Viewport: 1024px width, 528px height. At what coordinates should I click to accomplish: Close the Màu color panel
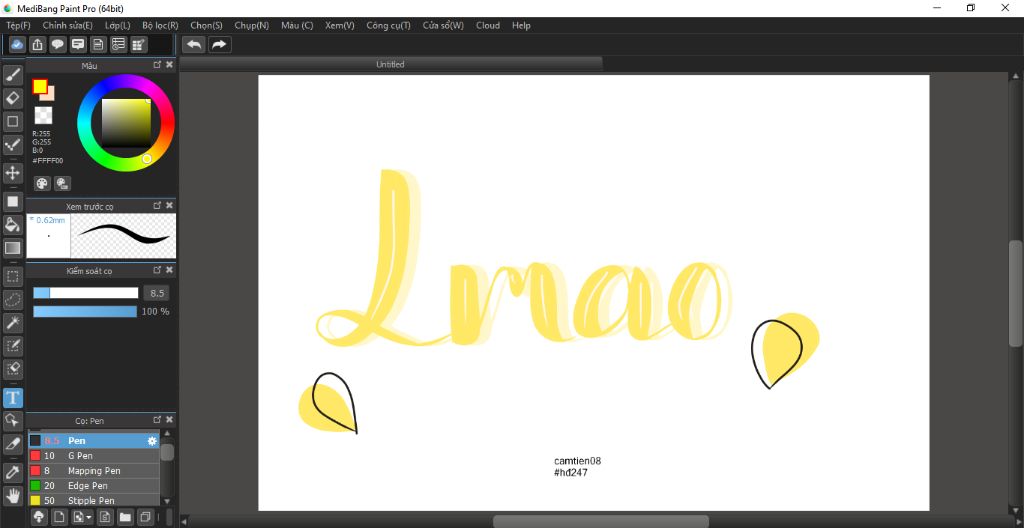169,65
